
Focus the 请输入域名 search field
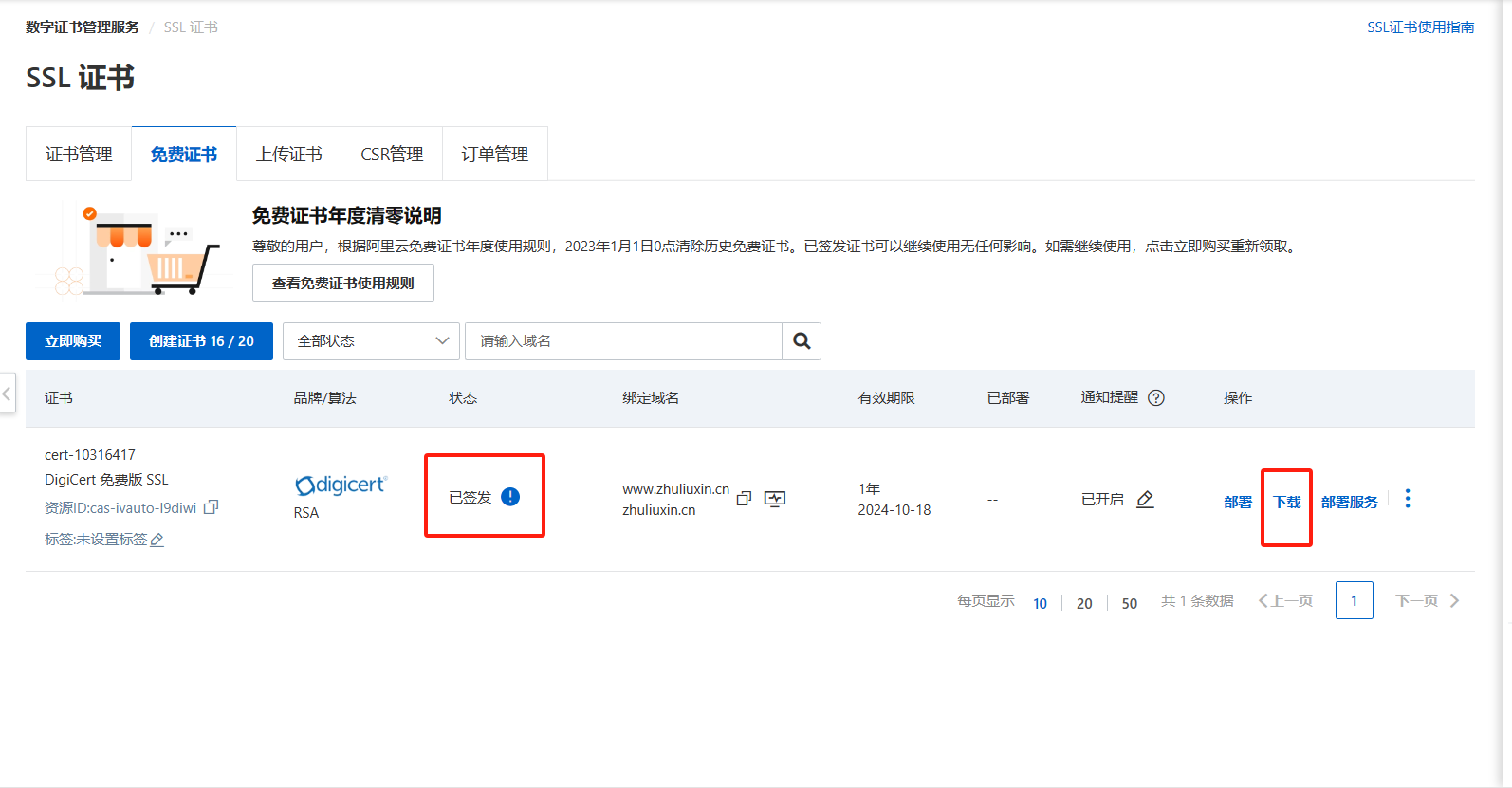click(x=623, y=341)
